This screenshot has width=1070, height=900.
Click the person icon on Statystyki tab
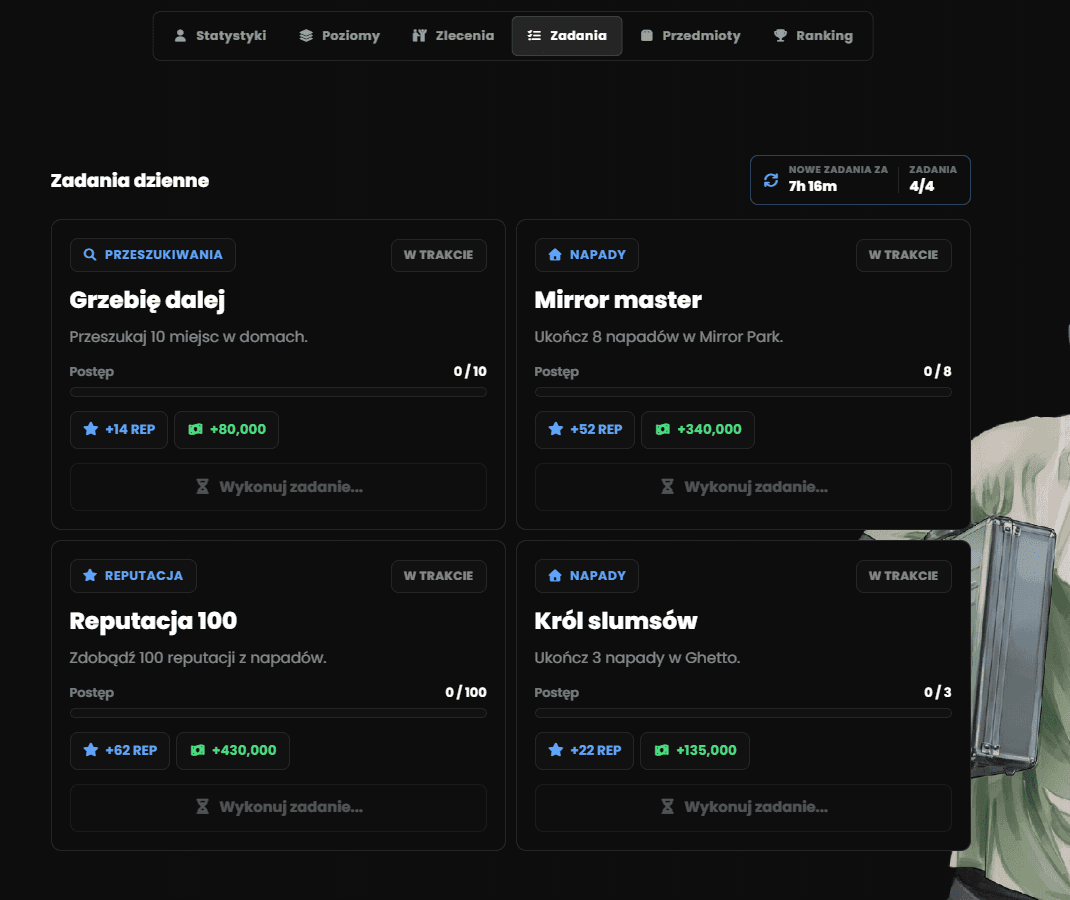tap(180, 35)
